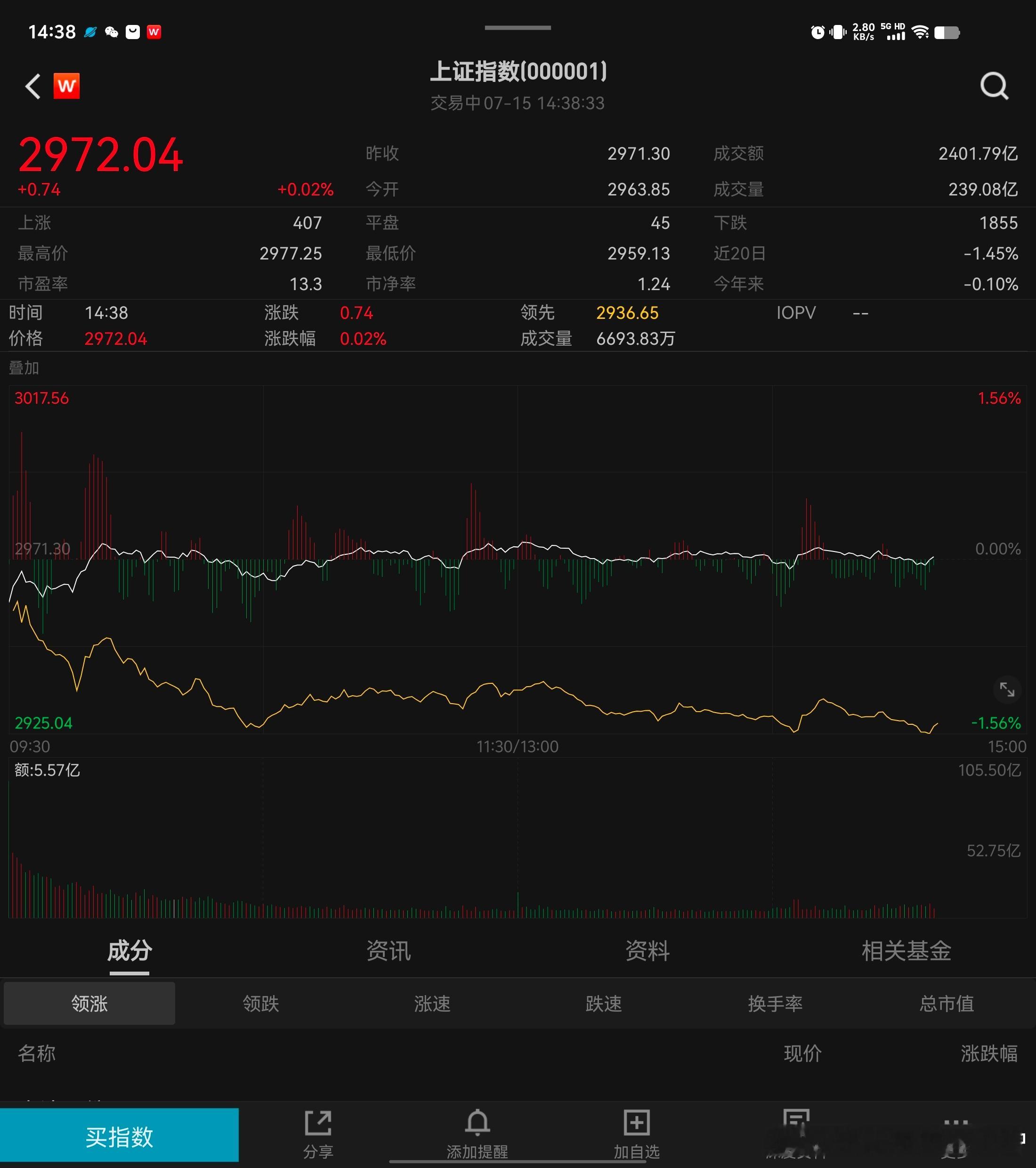1036x1168 pixels.
Task: Tap the 3017.56 chart upper limit
Action: pos(42,398)
